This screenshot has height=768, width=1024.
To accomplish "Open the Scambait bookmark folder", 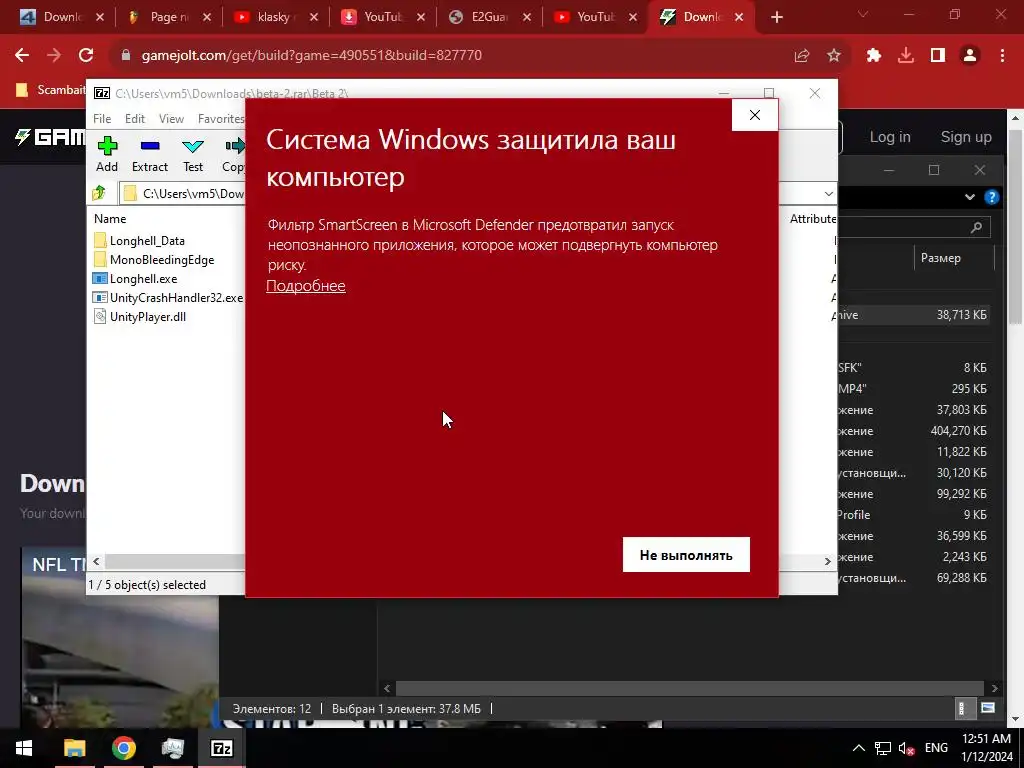I will [x=50, y=89].
